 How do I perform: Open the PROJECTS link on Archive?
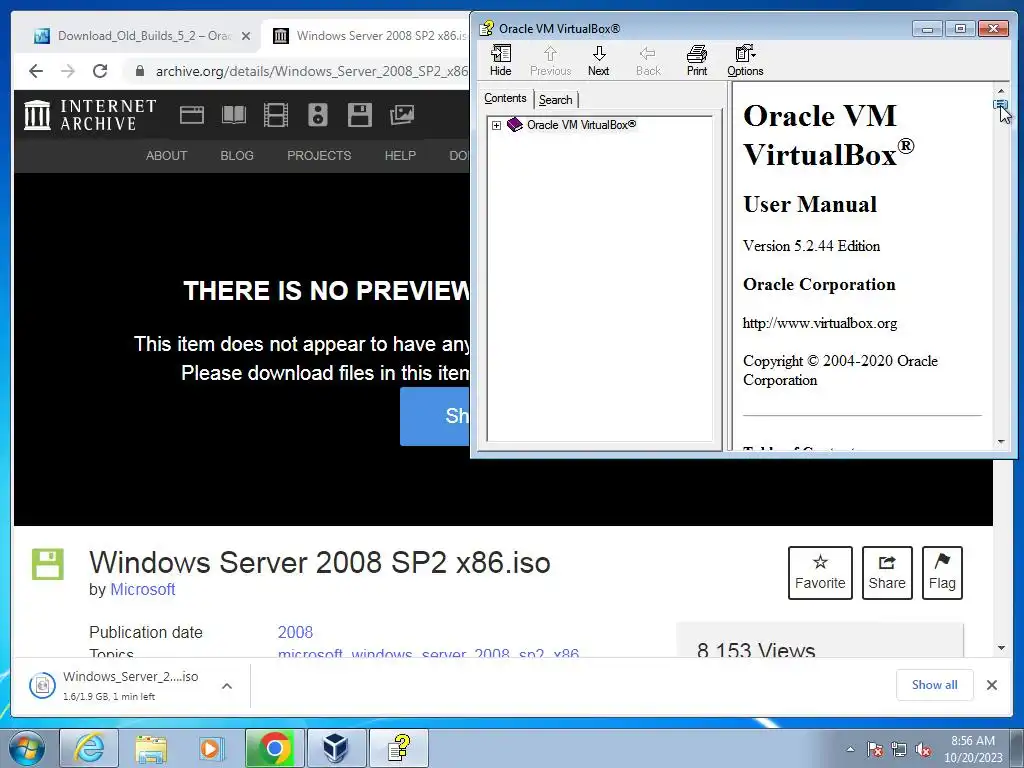319,155
